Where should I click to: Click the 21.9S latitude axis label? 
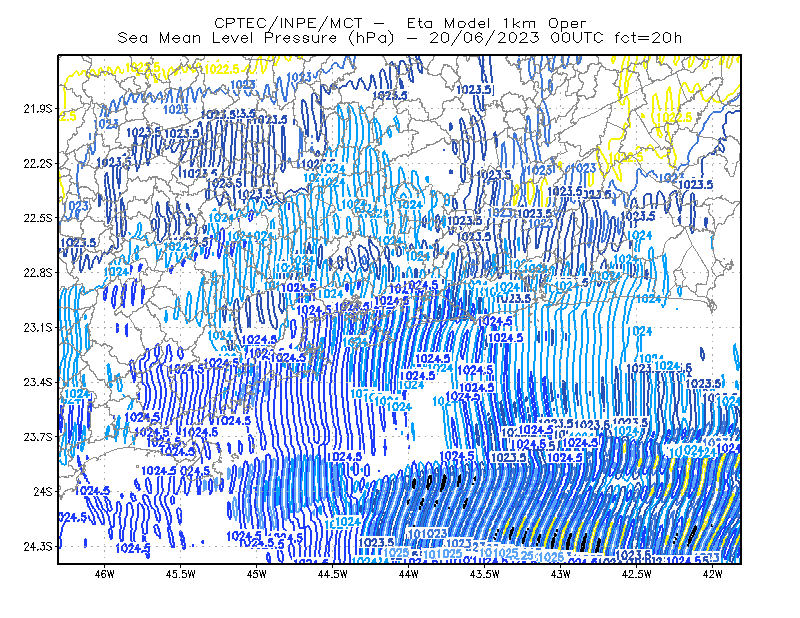point(37,108)
